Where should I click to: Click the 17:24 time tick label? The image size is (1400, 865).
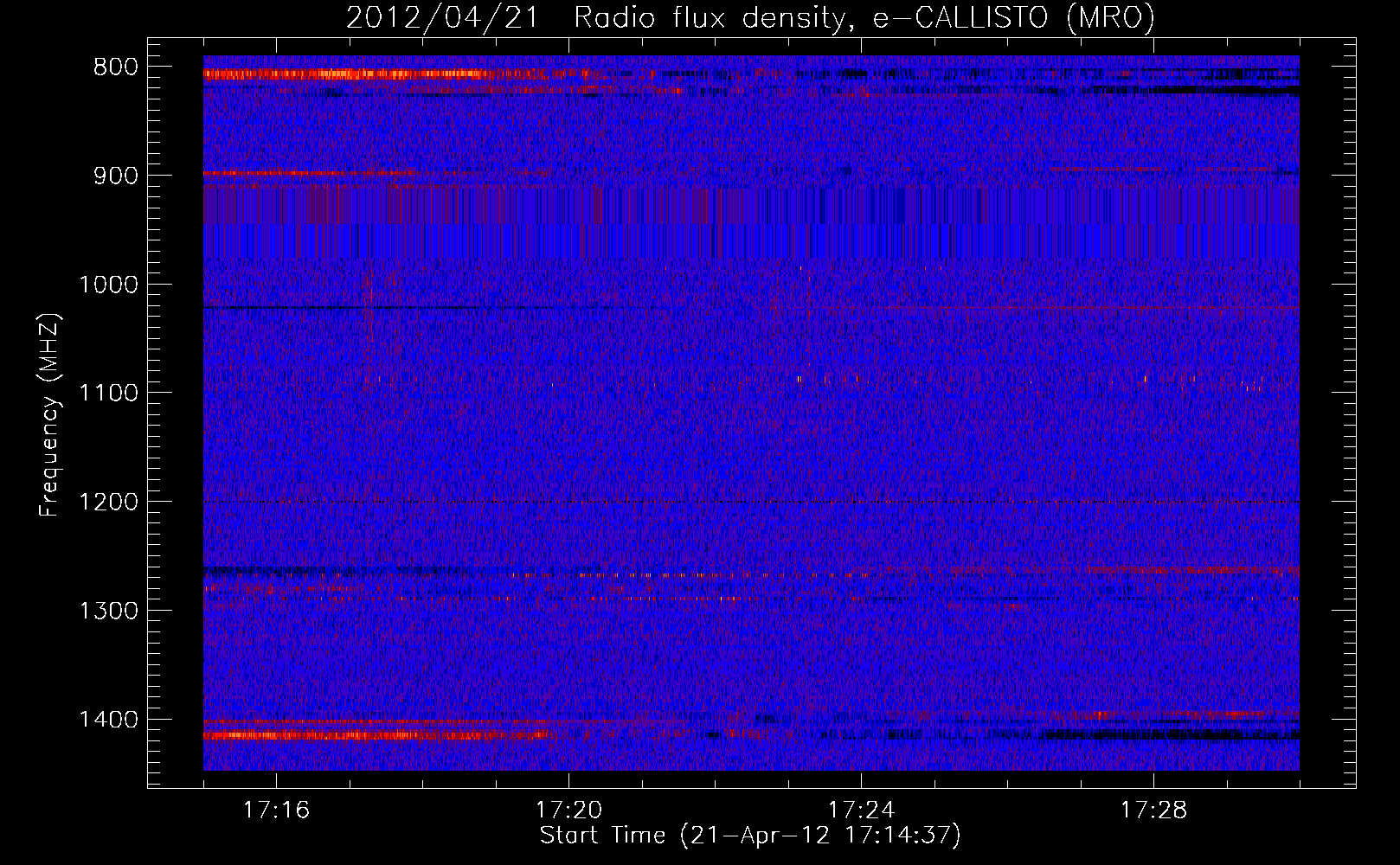861,811
